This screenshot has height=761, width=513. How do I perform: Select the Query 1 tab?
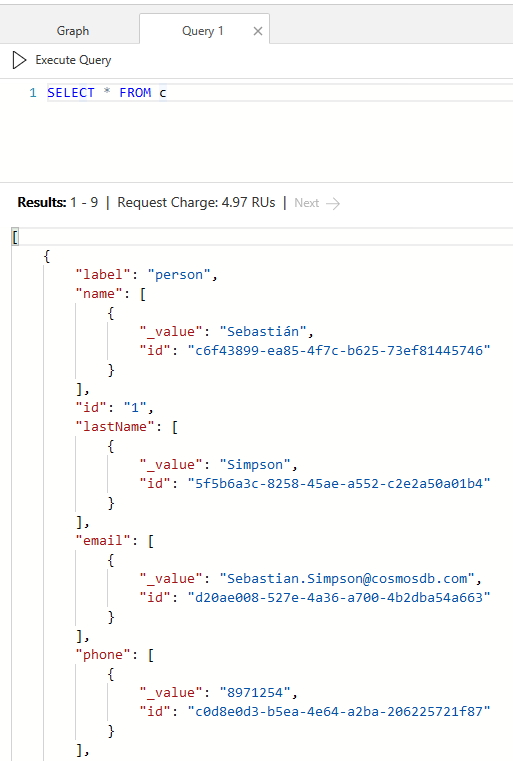click(202, 31)
